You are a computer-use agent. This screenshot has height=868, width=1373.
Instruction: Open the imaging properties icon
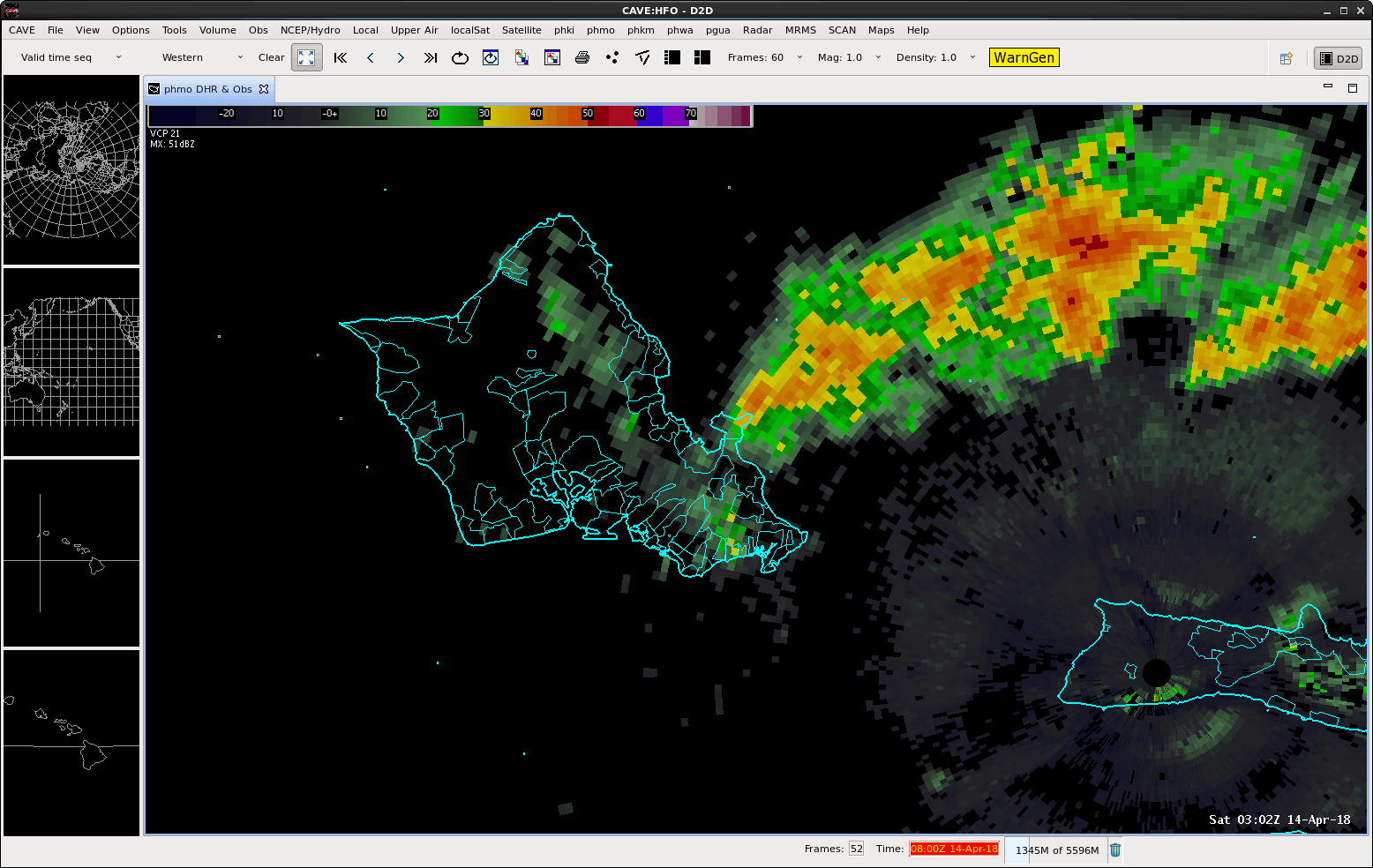coord(552,57)
